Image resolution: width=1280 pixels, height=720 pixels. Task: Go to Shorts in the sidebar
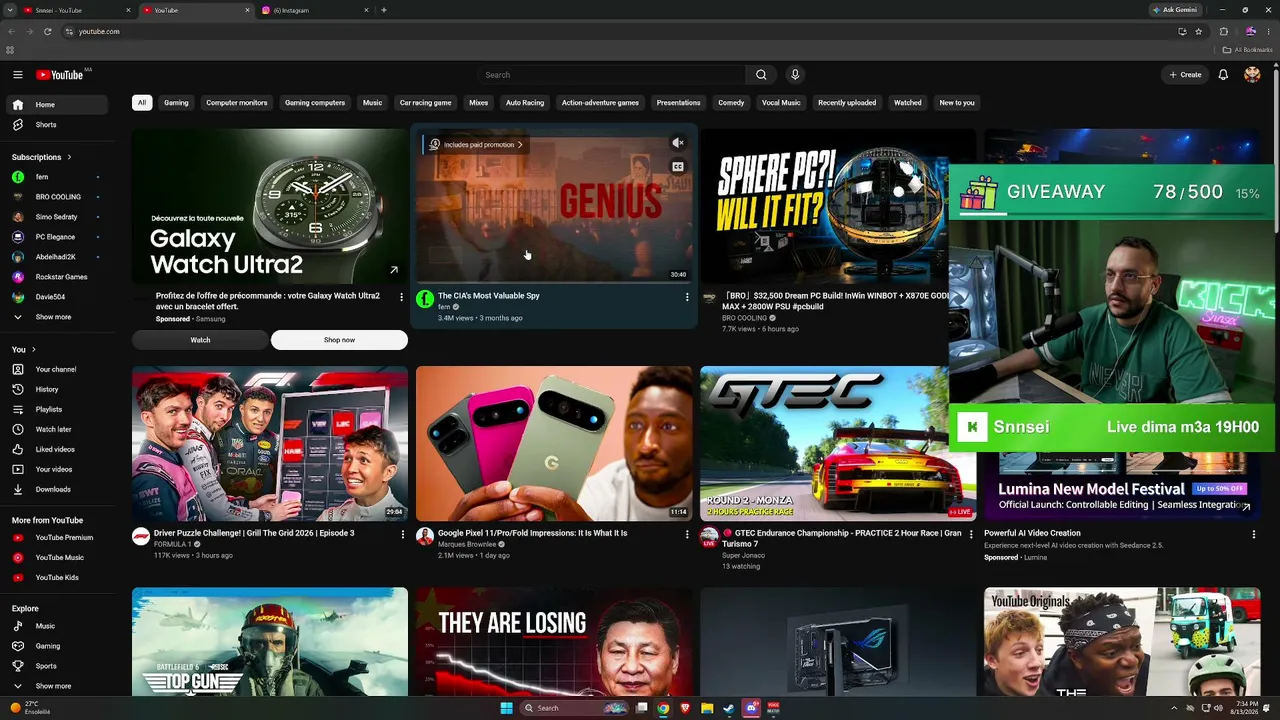click(58, 125)
